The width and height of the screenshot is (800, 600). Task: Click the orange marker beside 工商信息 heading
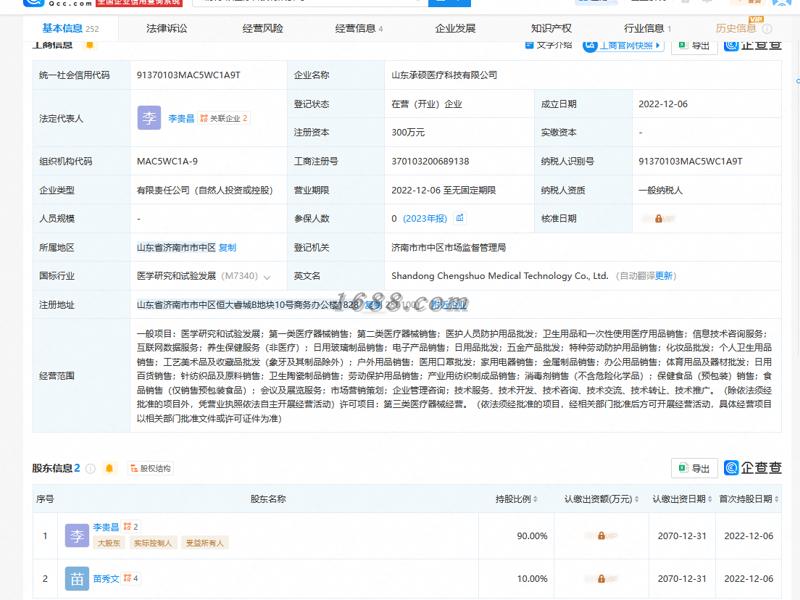89,45
